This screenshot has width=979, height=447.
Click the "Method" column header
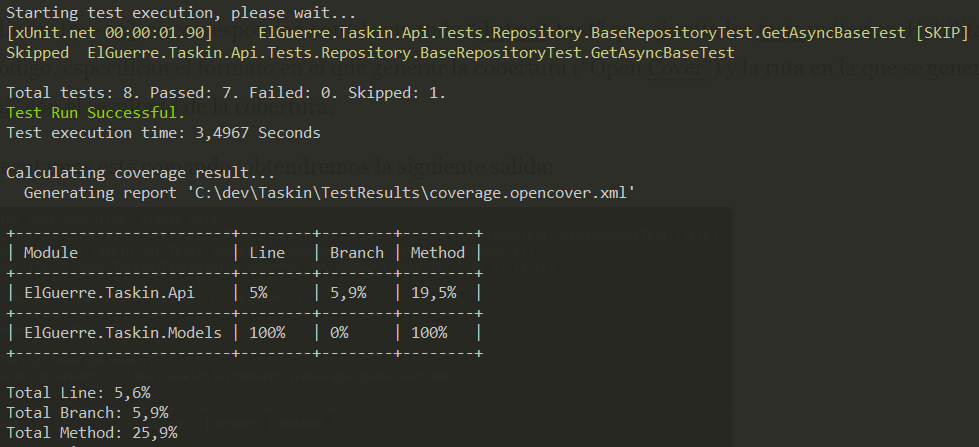point(438,253)
